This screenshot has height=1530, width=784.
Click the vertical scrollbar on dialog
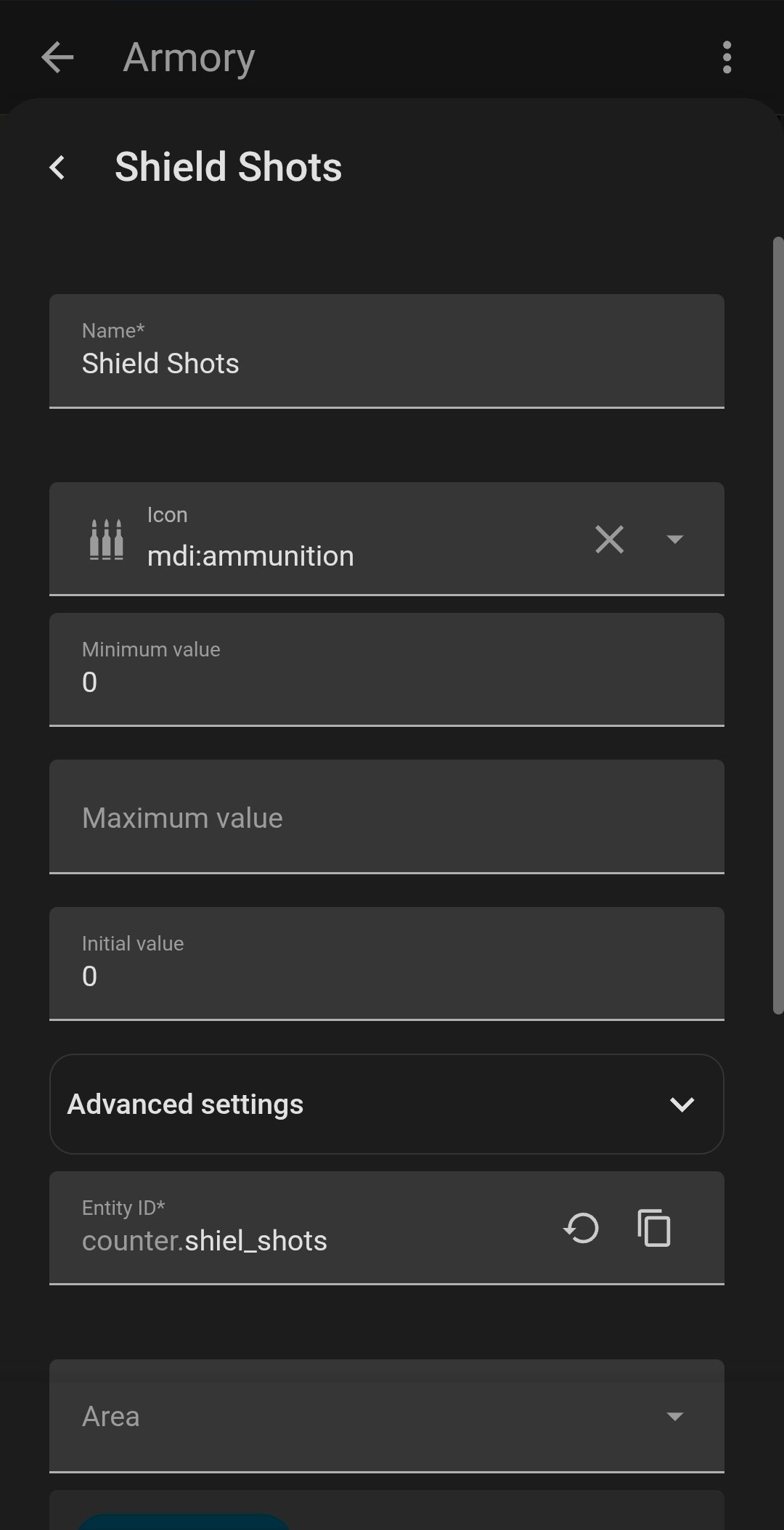(778, 625)
